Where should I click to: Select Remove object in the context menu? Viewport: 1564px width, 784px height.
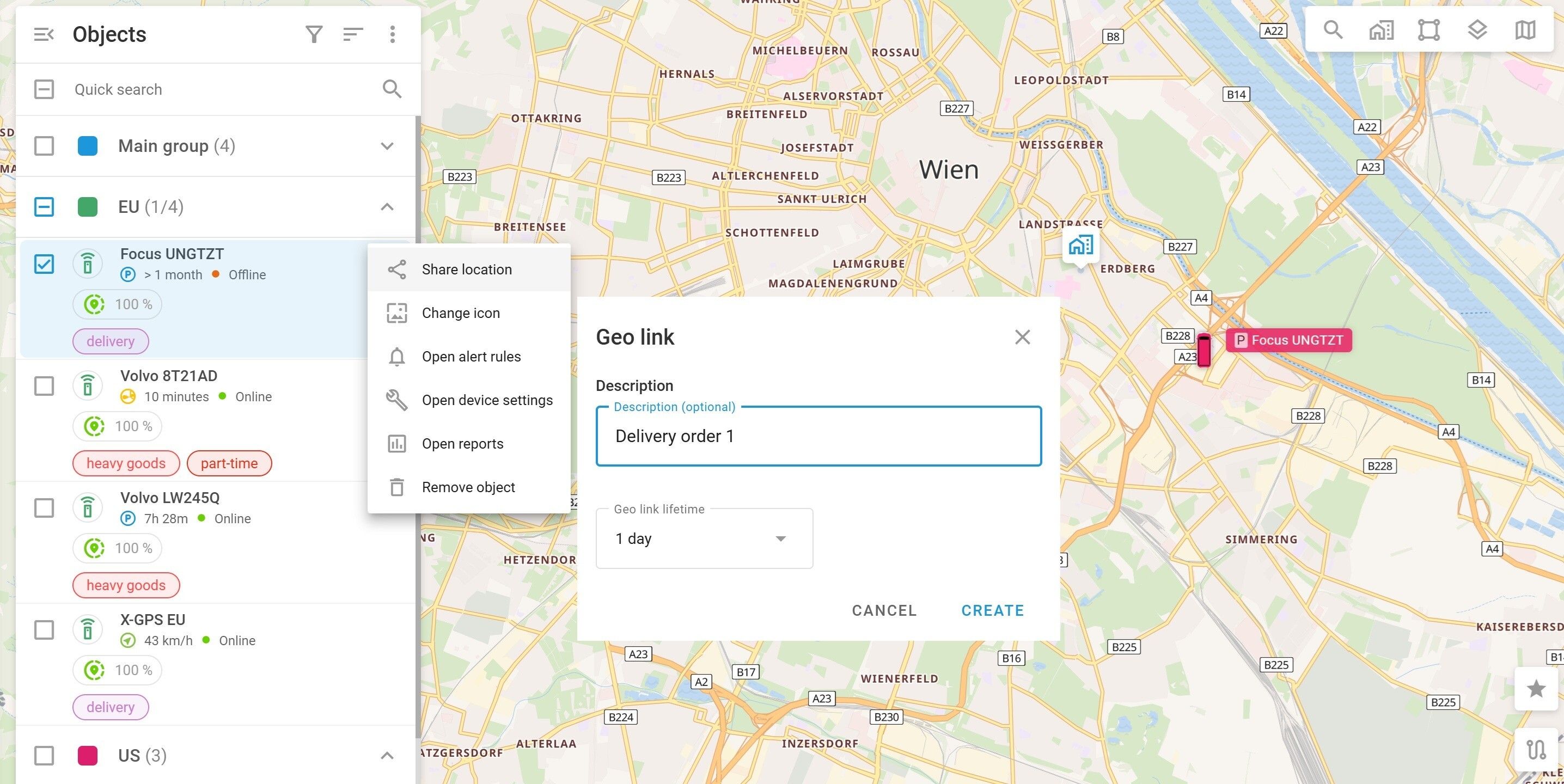click(x=467, y=487)
